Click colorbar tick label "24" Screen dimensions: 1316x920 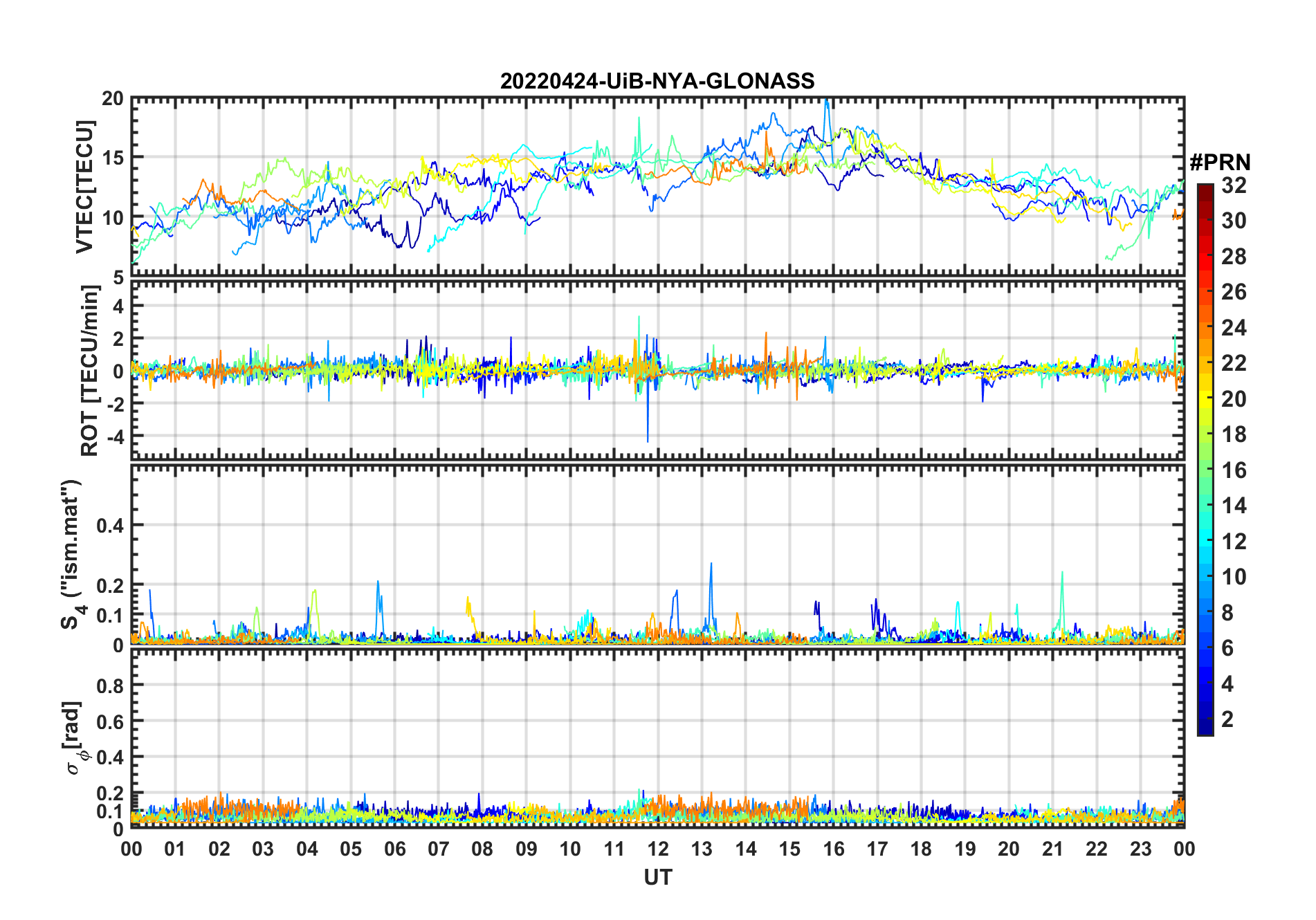(x=1234, y=328)
